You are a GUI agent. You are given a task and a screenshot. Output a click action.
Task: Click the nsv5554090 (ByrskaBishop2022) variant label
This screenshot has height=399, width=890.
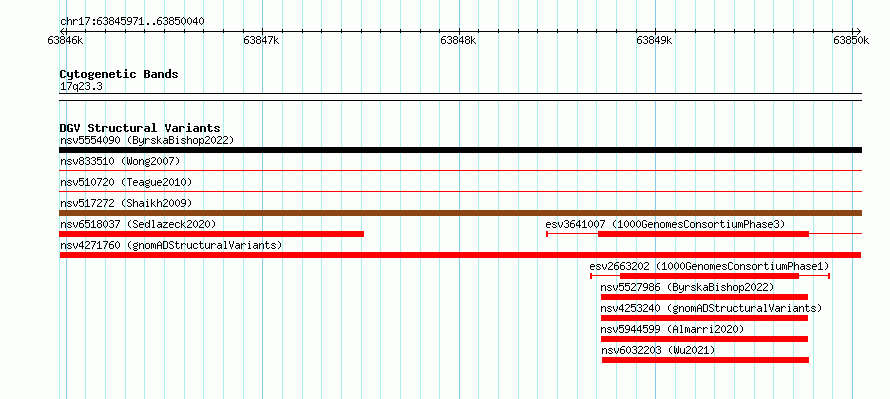tap(147, 140)
